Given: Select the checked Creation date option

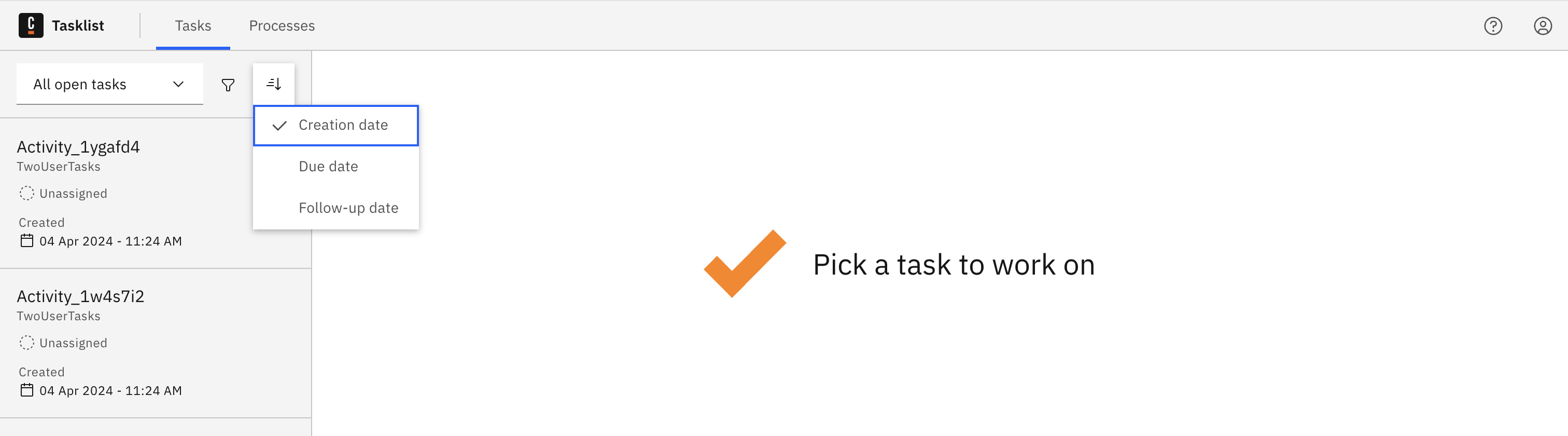Looking at the screenshot, I should point(336,126).
